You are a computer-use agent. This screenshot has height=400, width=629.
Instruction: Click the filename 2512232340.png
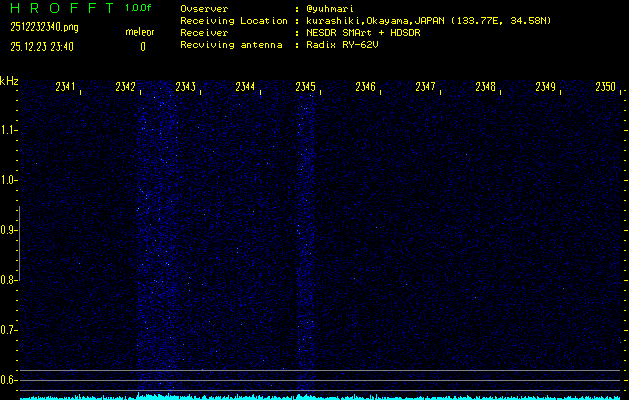click(x=44, y=27)
